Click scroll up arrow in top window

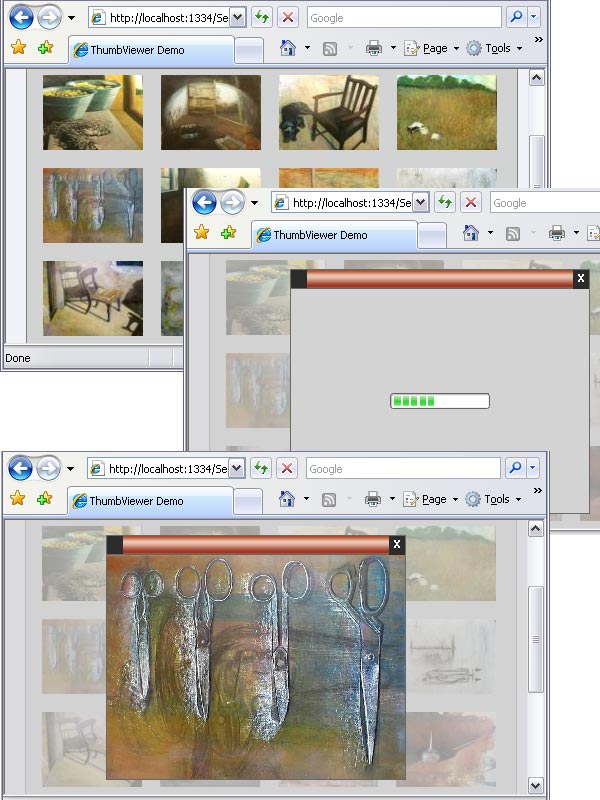(536, 78)
